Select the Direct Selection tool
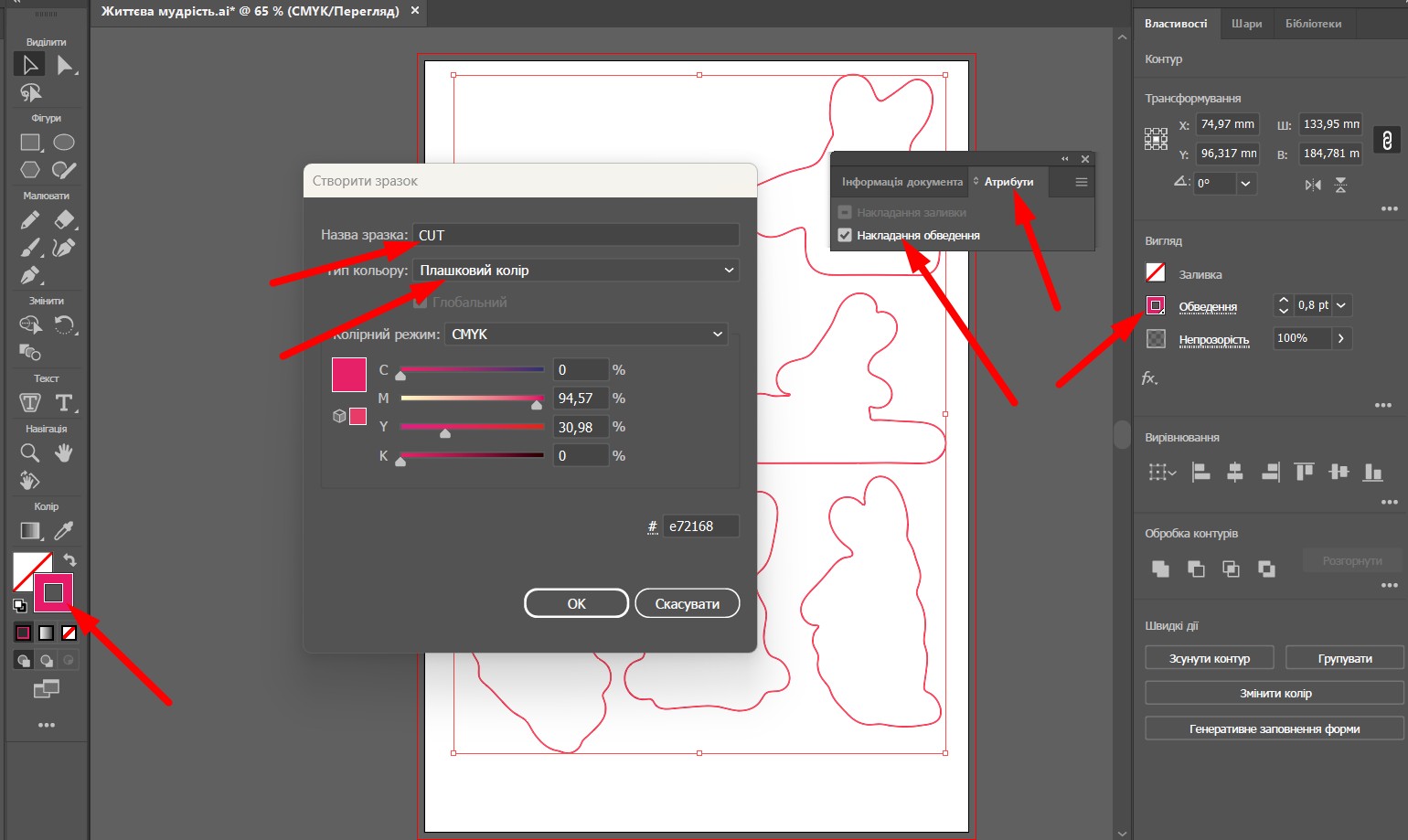 coord(64,65)
